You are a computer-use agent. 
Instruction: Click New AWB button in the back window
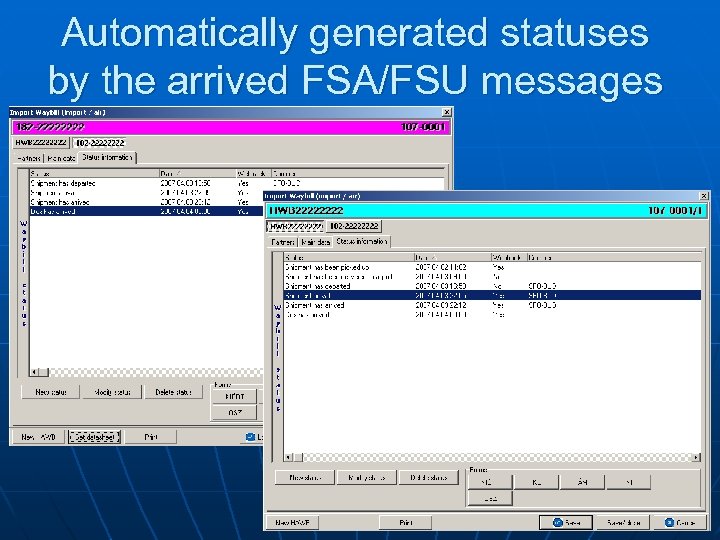38,437
